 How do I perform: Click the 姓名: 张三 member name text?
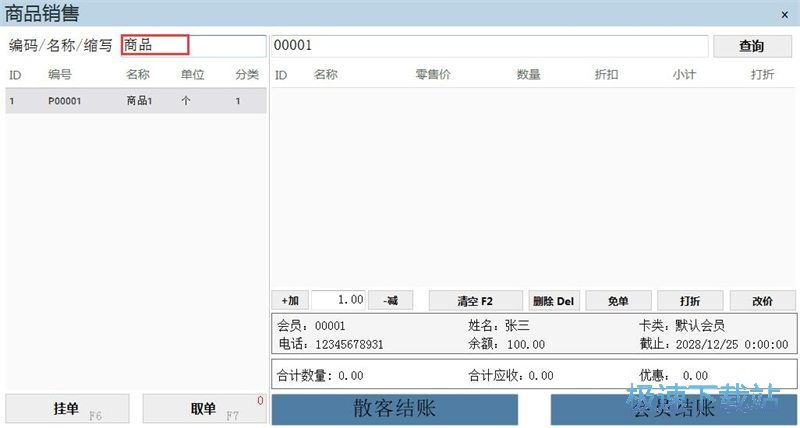[x=498, y=325]
